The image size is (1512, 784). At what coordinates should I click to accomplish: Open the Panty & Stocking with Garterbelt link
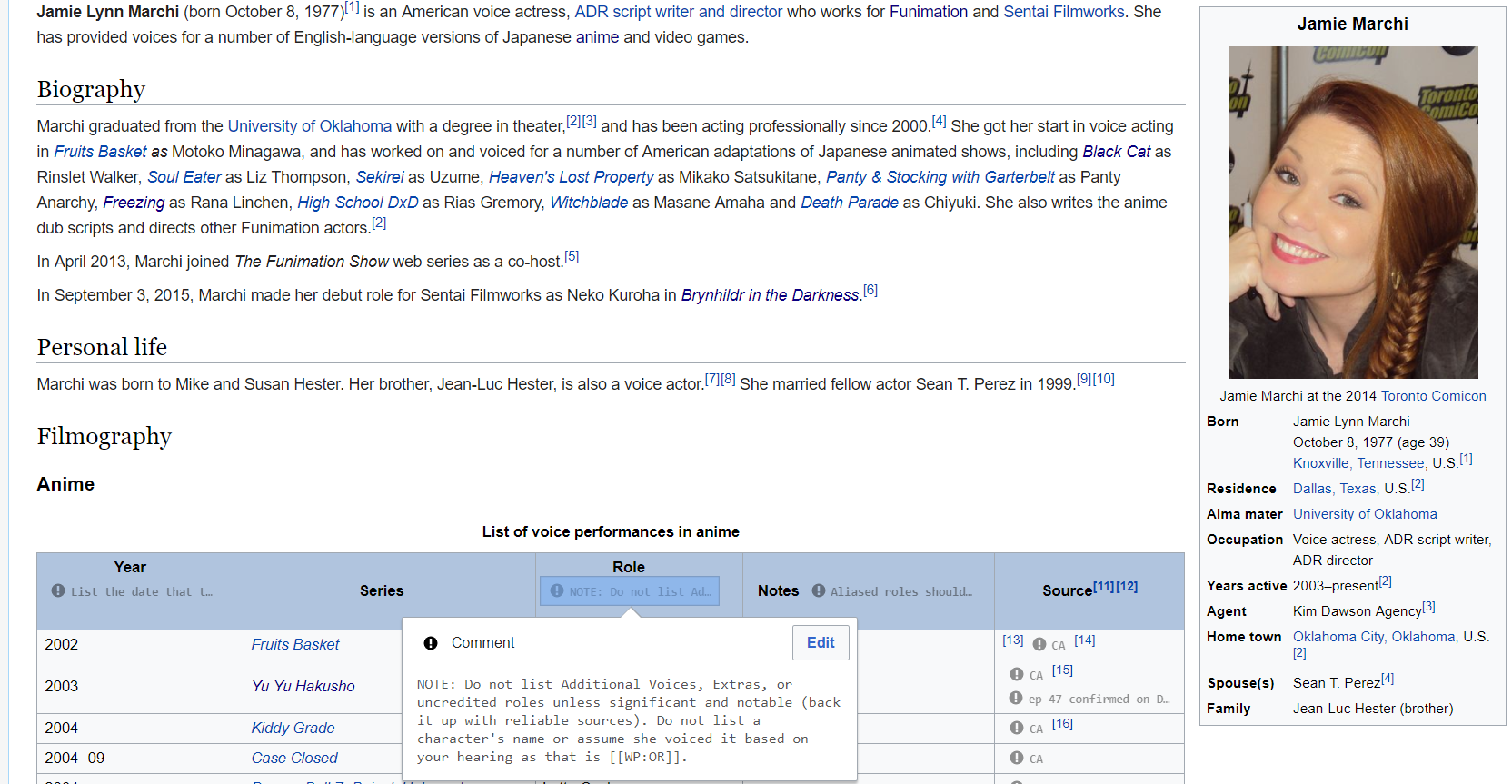[x=940, y=177]
